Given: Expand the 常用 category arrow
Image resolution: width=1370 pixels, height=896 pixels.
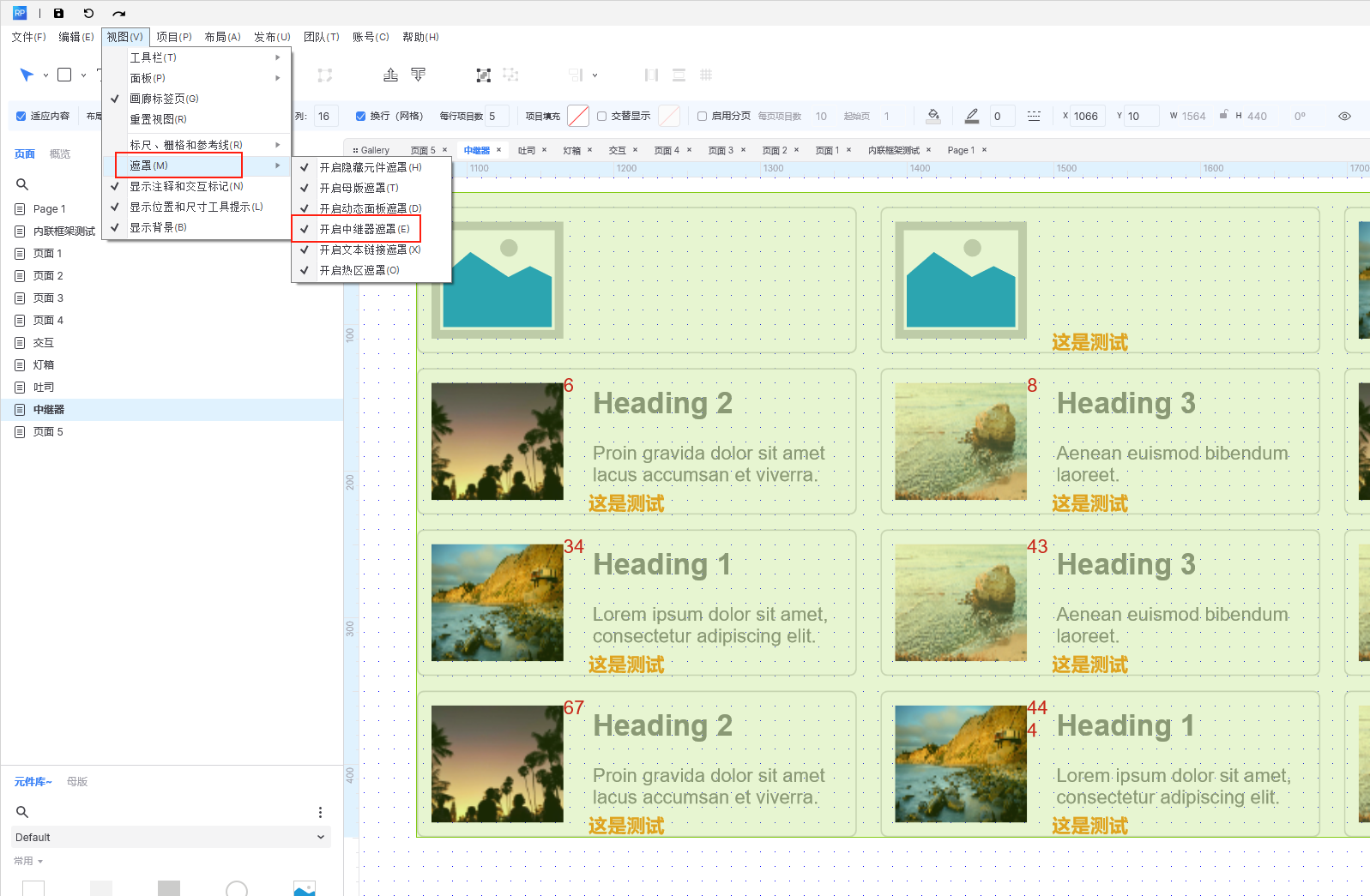Looking at the screenshot, I should (x=40, y=861).
